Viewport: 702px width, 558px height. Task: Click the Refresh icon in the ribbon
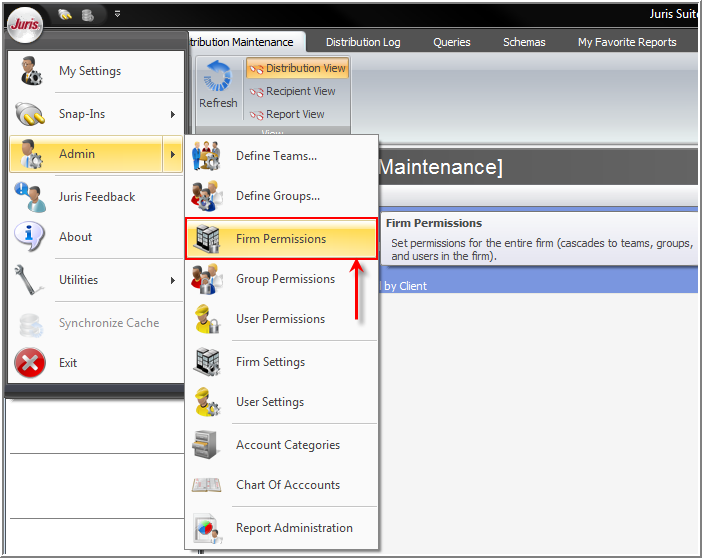click(x=218, y=80)
